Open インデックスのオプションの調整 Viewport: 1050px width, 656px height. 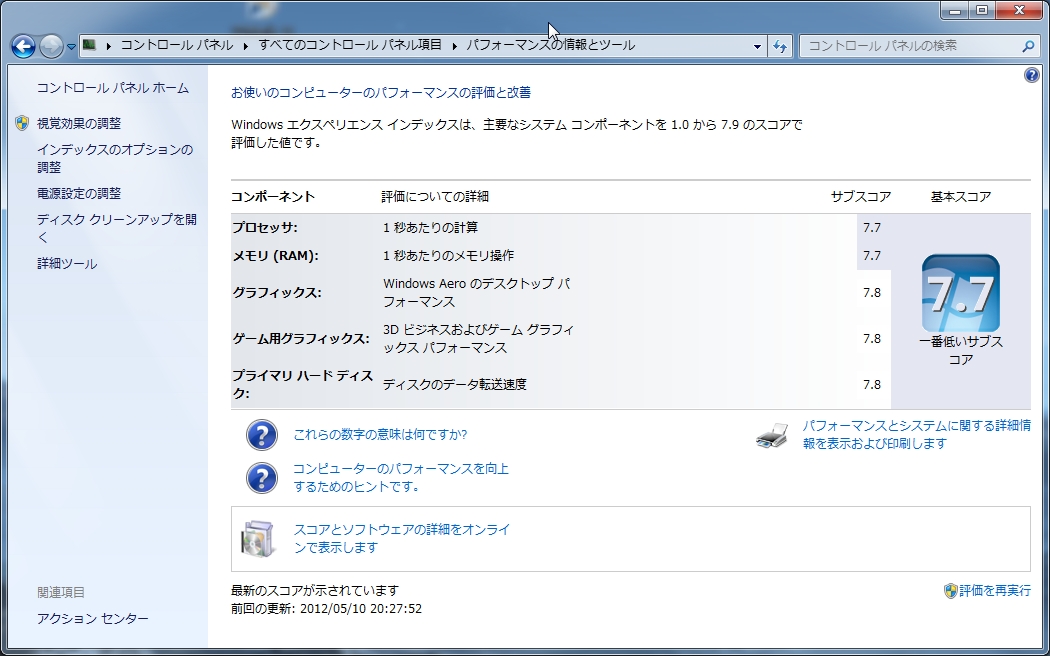click(115, 158)
